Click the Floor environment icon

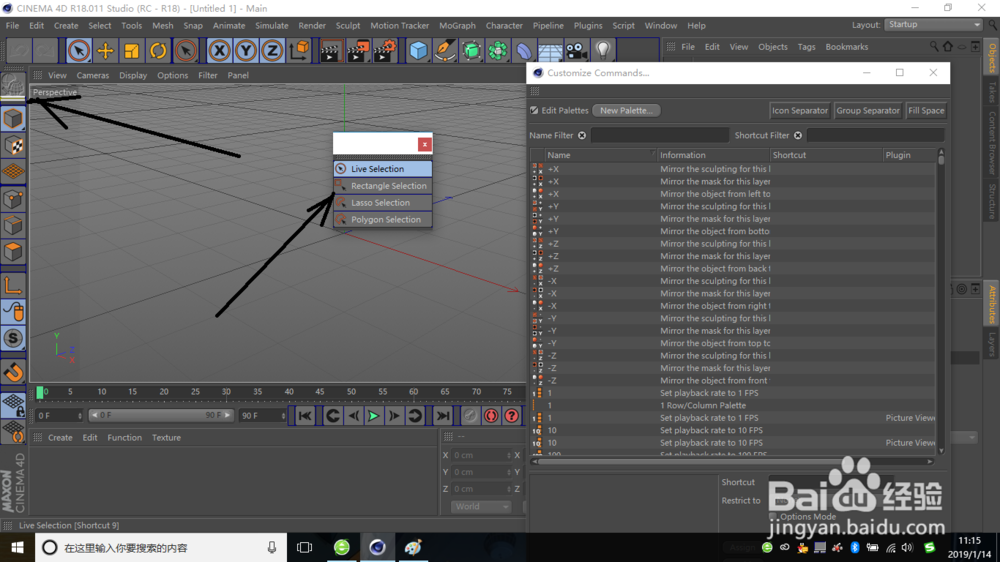pos(550,50)
